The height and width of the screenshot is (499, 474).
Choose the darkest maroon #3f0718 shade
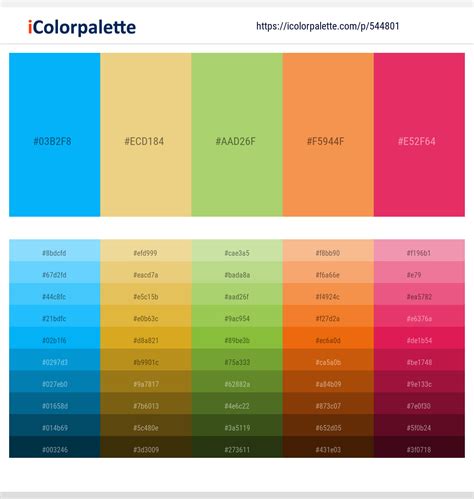[x=419, y=447]
